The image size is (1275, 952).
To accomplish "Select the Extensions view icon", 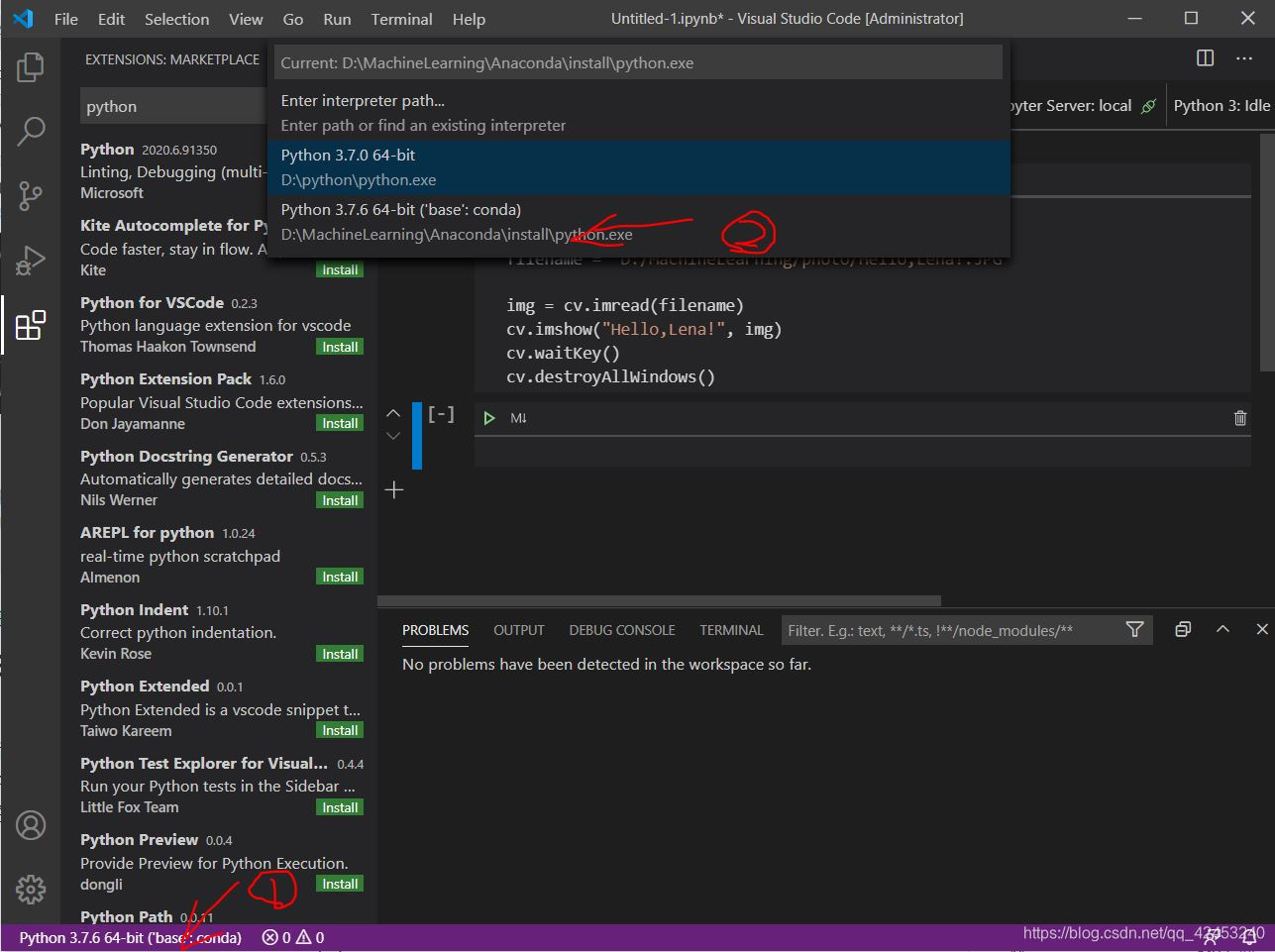I will (x=31, y=325).
